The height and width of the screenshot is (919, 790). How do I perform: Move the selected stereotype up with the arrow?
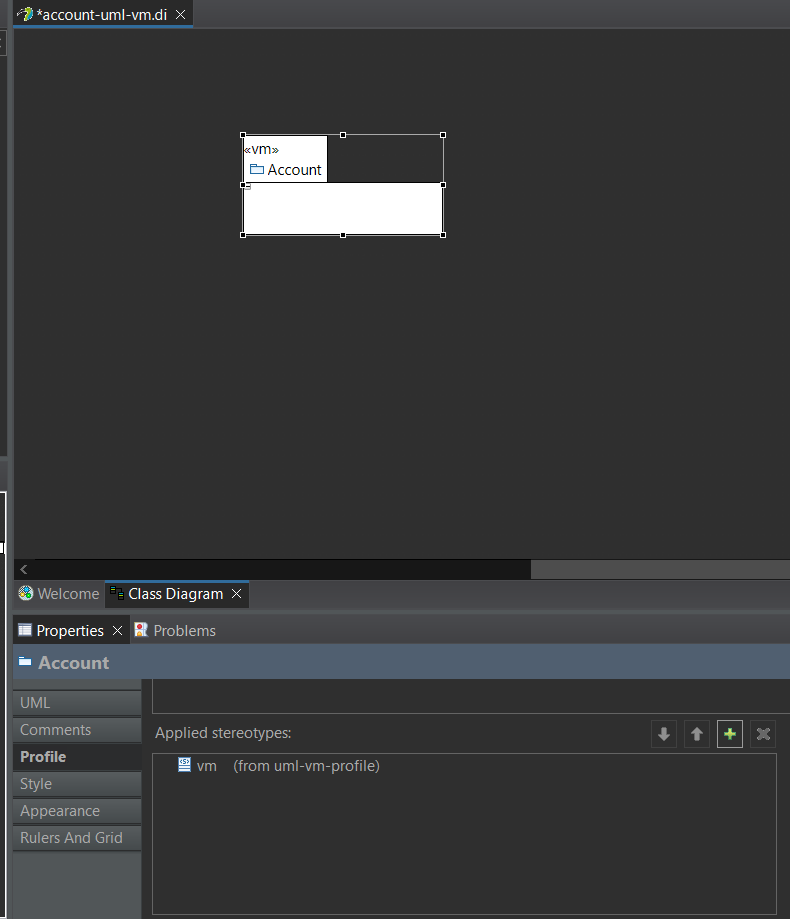(697, 734)
